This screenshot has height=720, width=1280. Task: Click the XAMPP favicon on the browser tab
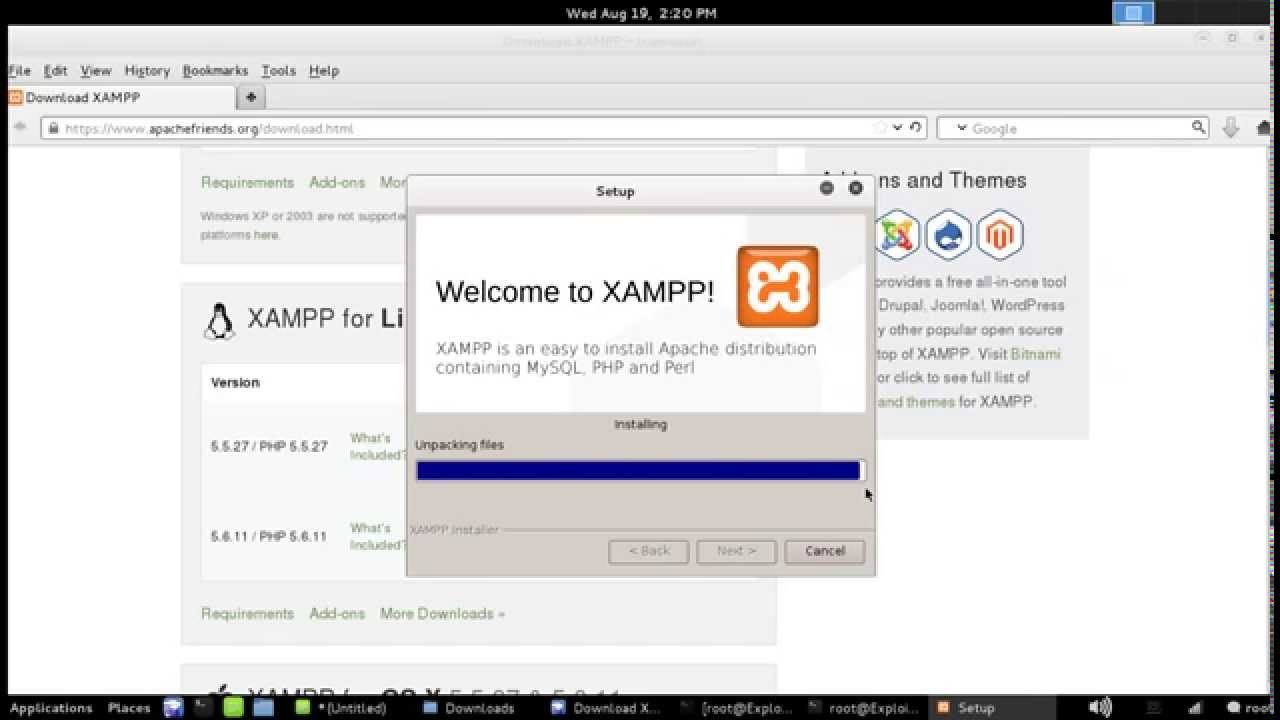[15, 97]
